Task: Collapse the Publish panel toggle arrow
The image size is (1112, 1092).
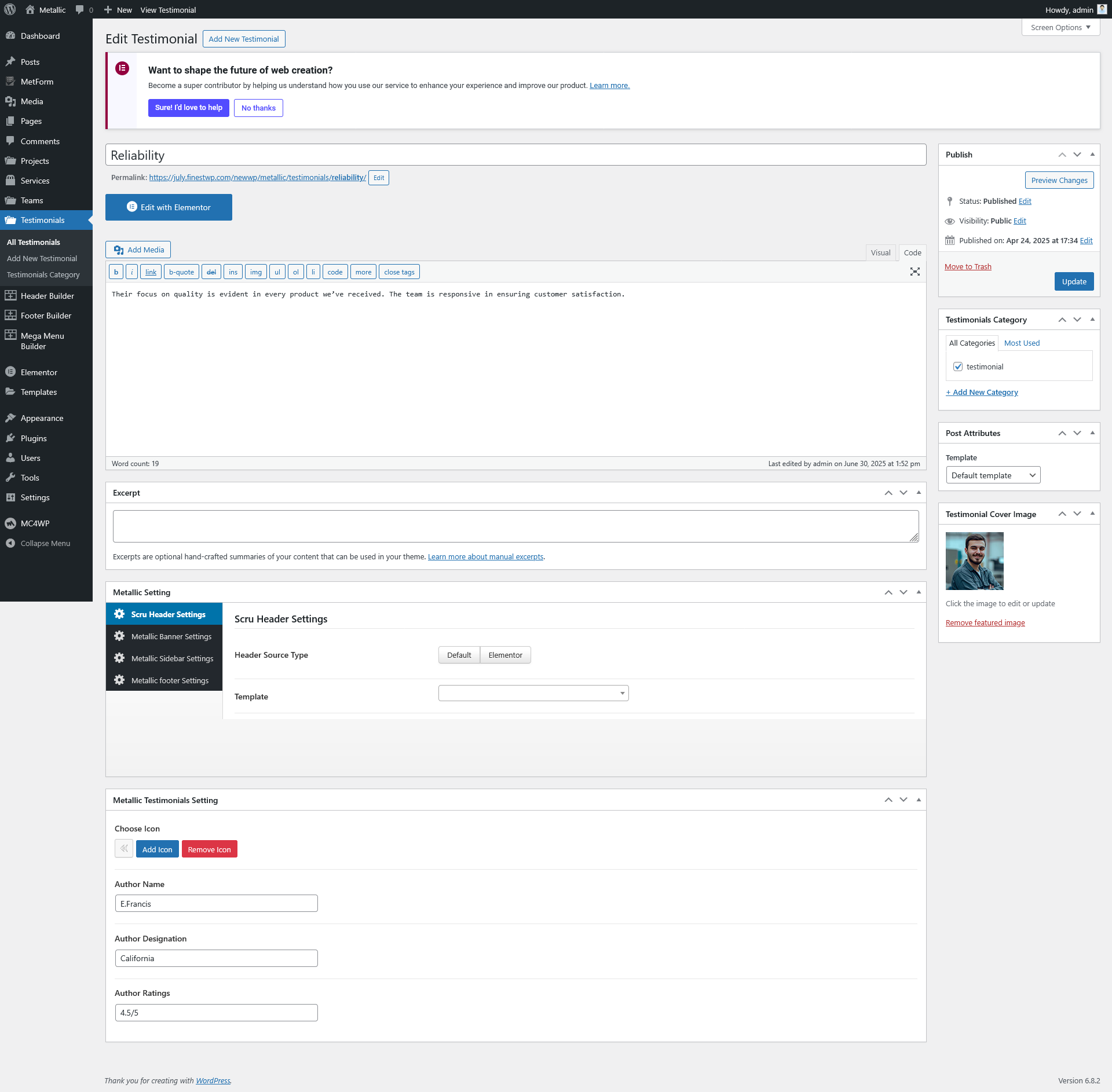Action: pyautogui.click(x=1092, y=155)
